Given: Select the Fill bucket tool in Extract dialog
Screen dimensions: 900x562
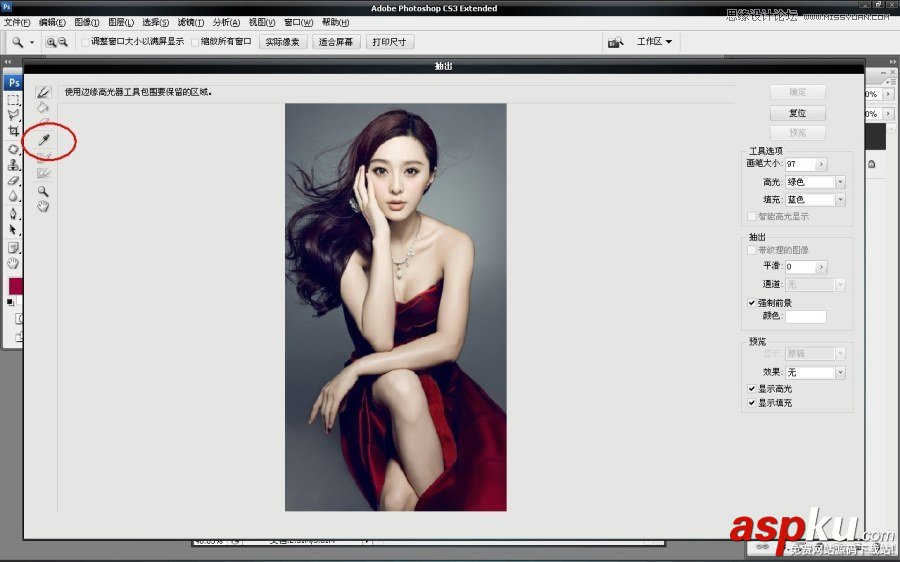Looking at the screenshot, I should click(43, 108).
